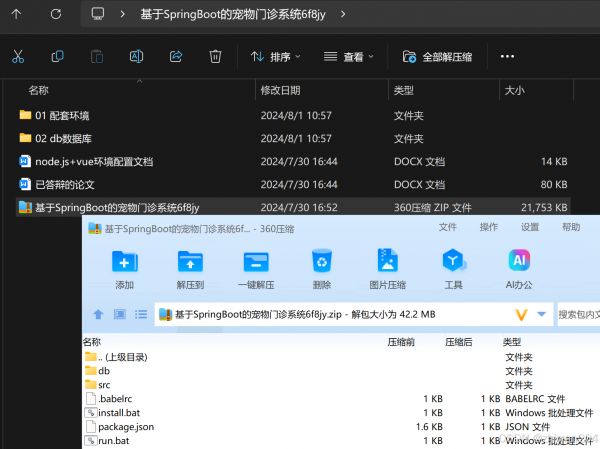Click the orange V icon in path bar

[x=521, y=315]
